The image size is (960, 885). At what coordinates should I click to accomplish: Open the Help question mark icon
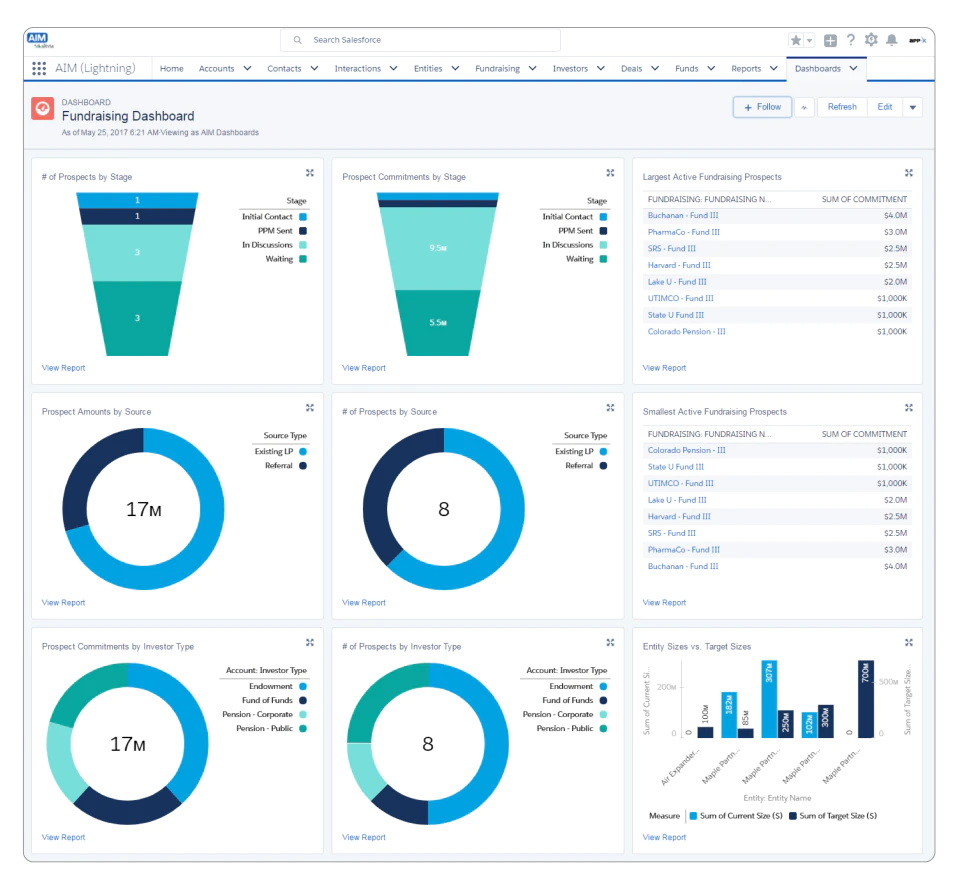click(850, 40)
